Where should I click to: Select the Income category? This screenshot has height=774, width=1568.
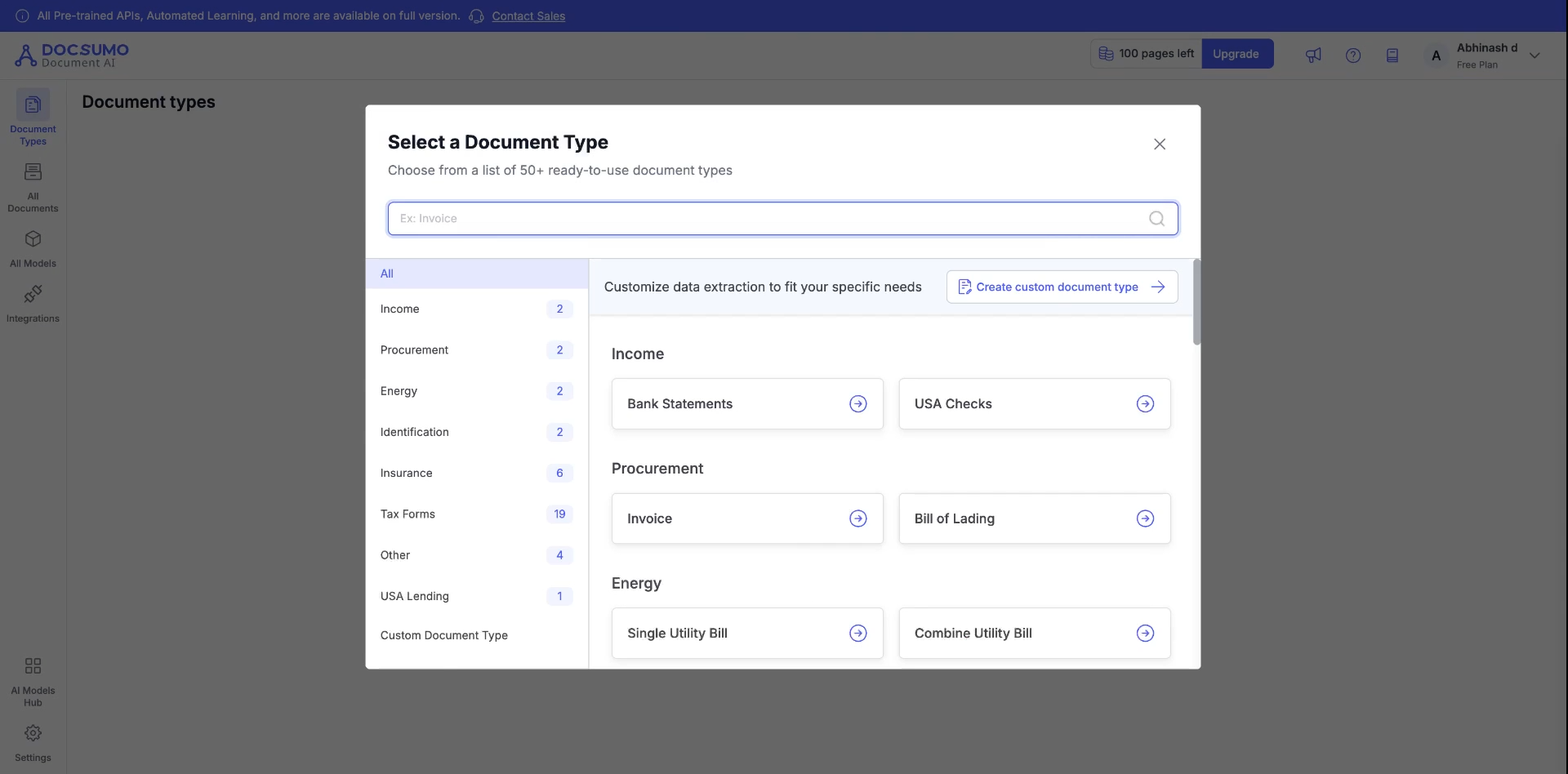(x=477, y=309)
